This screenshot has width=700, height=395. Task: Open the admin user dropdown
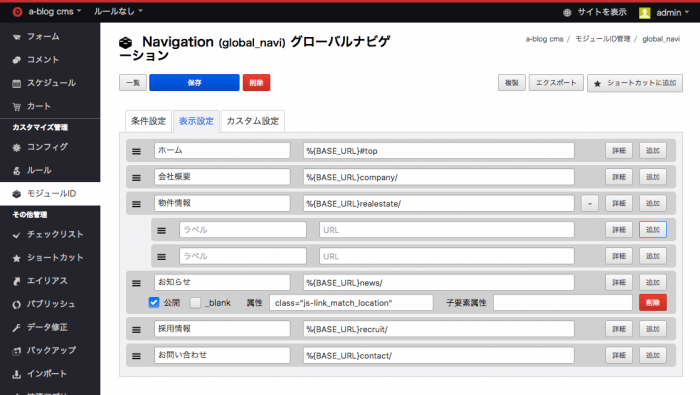673,12
